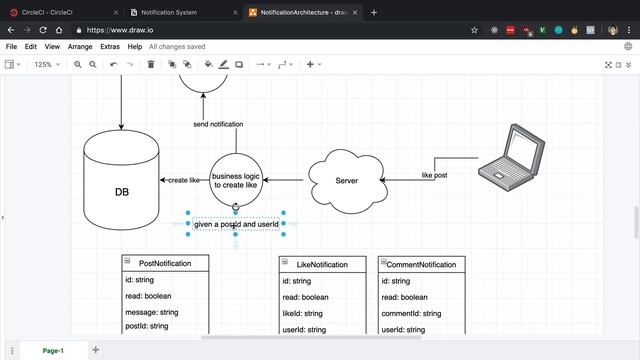Open a new browser tab
Screen dimensions: 640x360
(374, 13)
